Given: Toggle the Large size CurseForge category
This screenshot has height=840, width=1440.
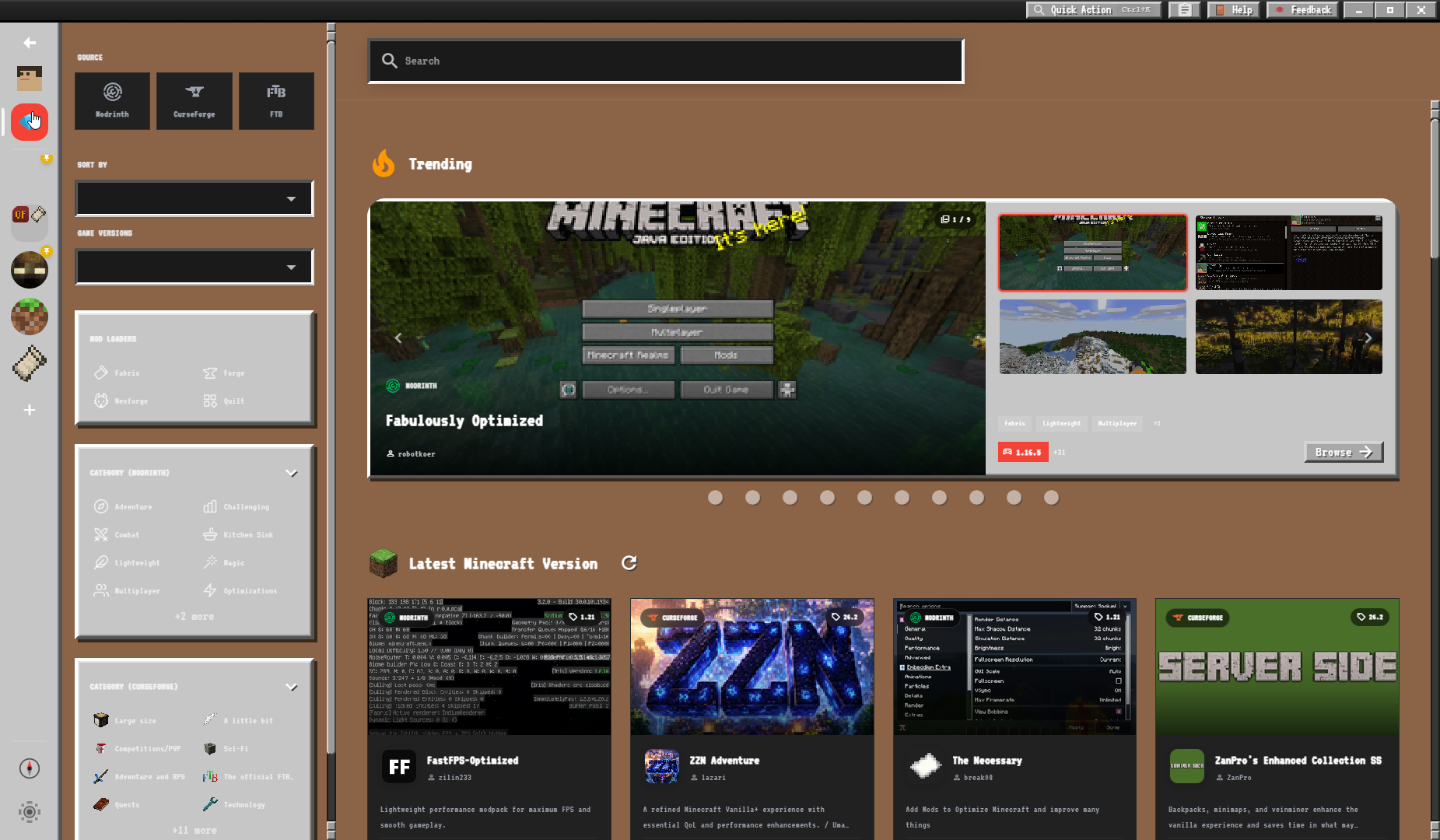Looking at the screenshot, I should pos(125,721).
